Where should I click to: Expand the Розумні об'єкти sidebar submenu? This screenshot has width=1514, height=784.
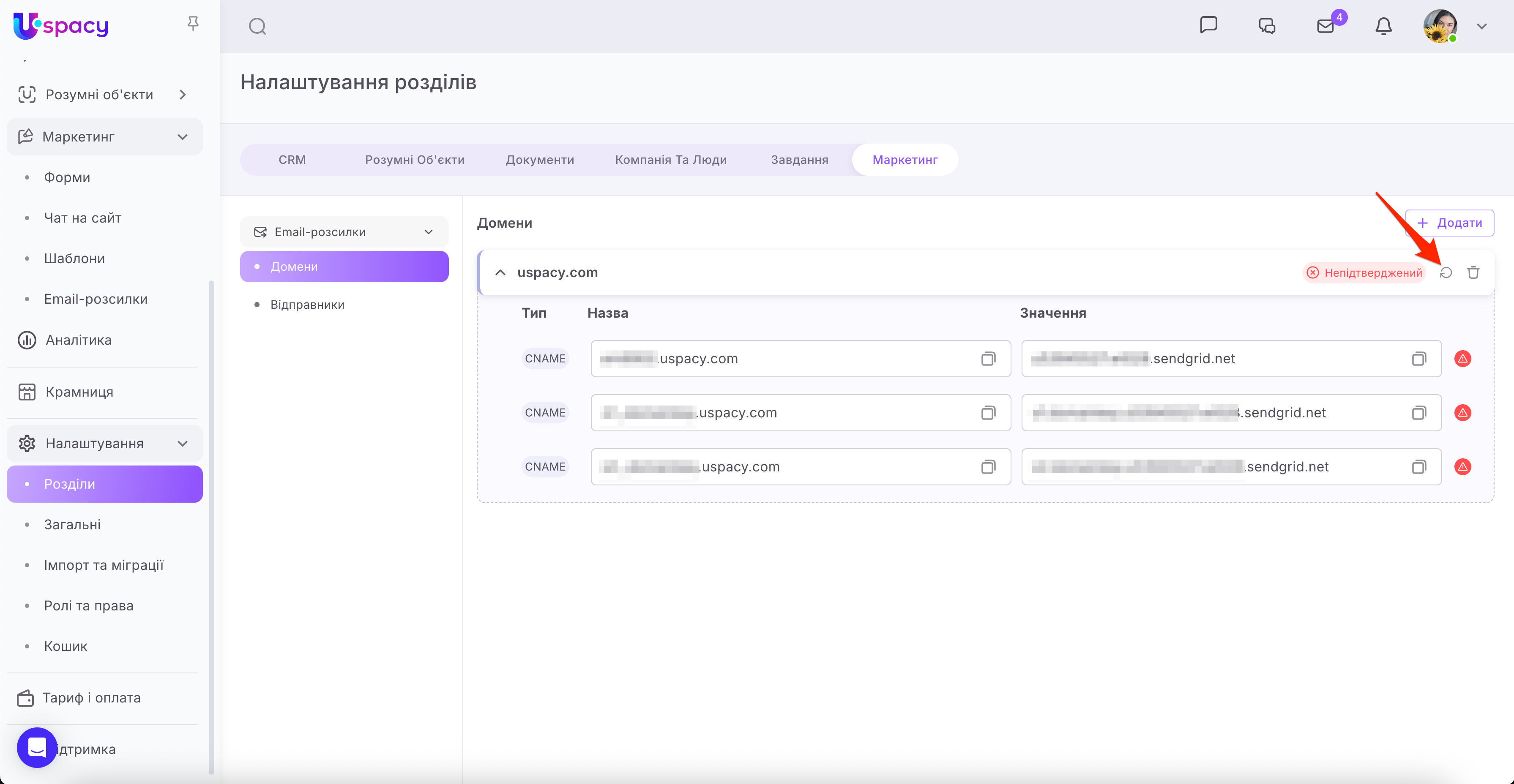tap(183, 95)
